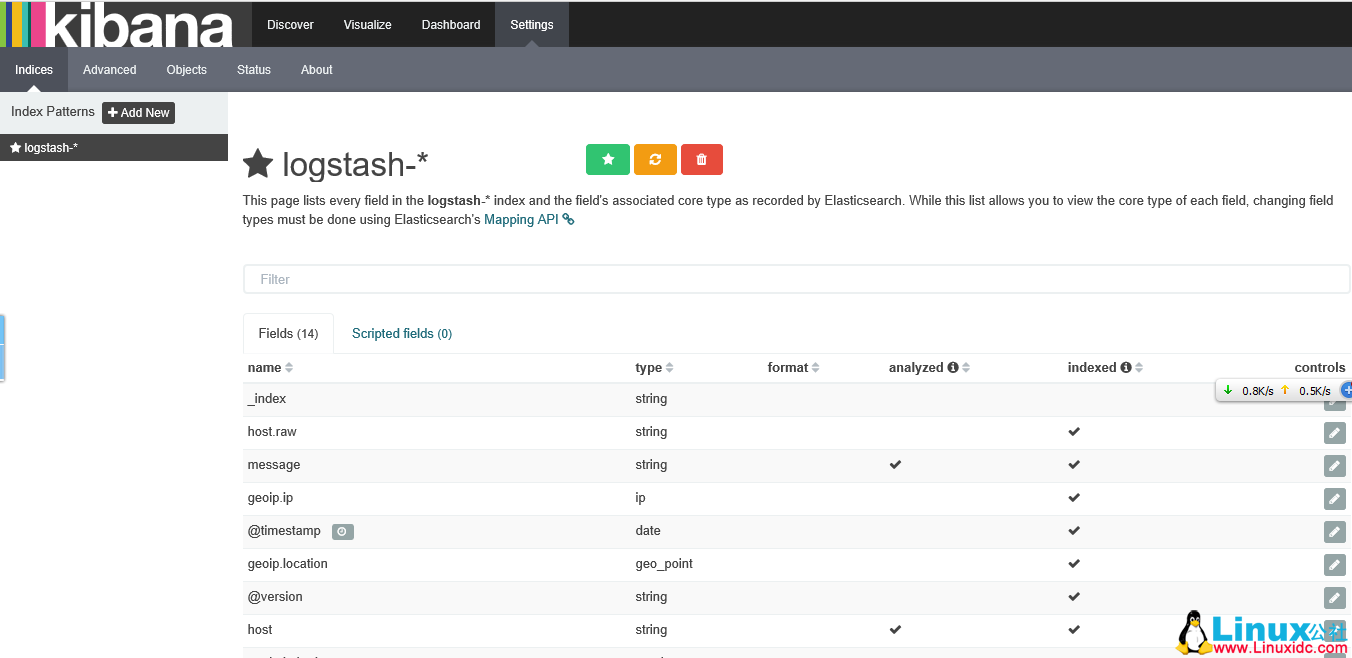This screenshot has height=658, width=1352.
Task: Switch to the Discover tab
Action: coord(290,24)
